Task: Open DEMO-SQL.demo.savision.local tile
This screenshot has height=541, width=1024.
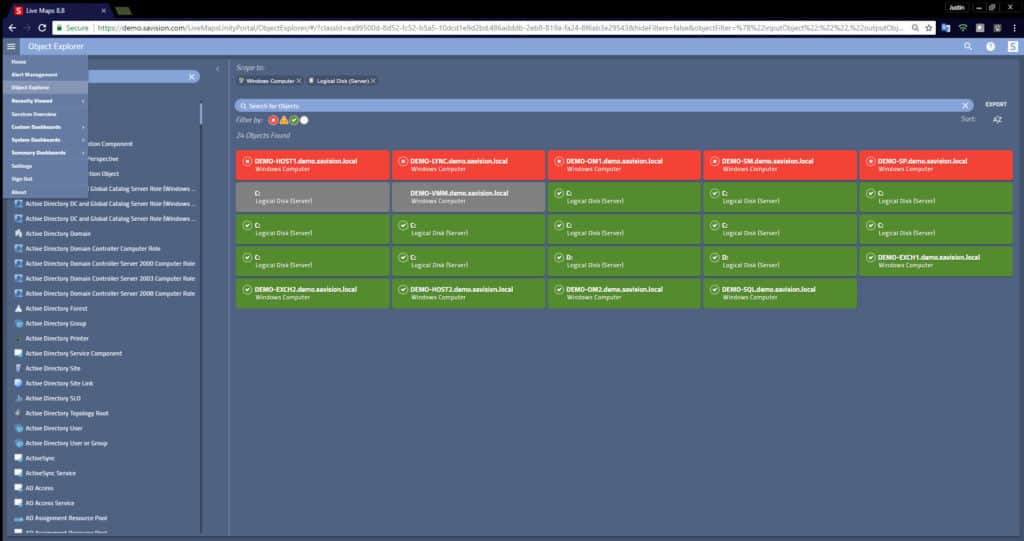Action: pyautogui.click(x=780, y=293)
